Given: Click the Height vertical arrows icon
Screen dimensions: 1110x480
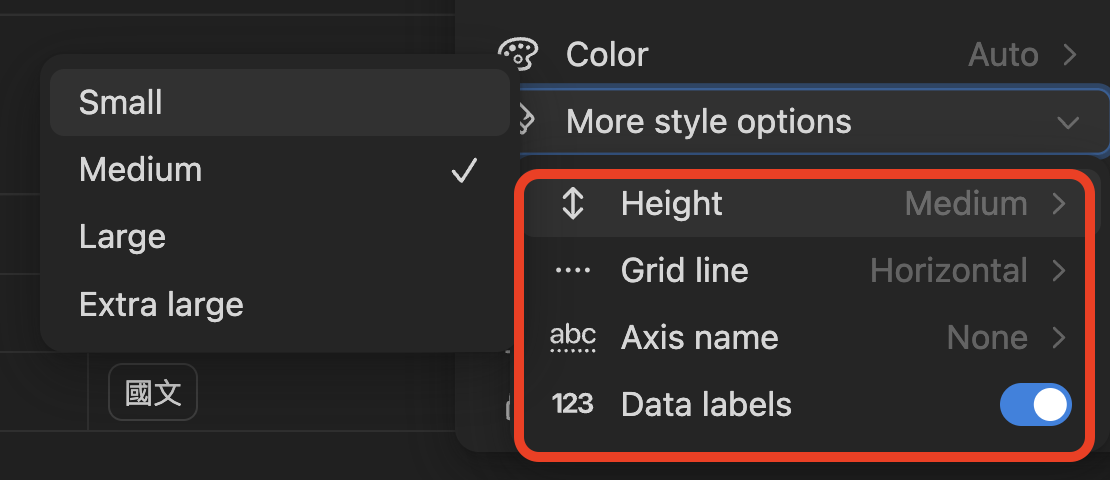Looking at the screenshot, I should point(572,204).
